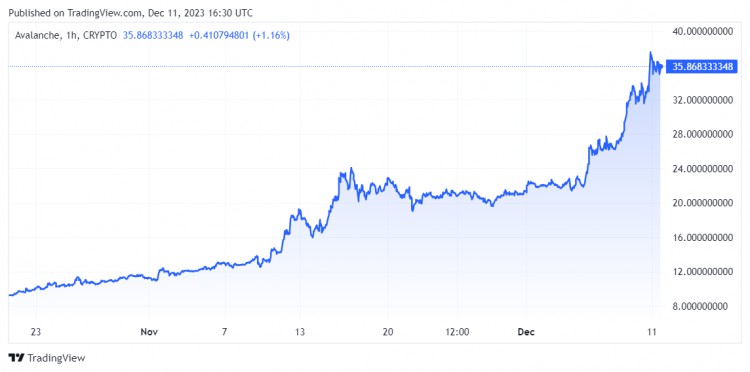Click the TradingView logo icon
This screenshot has height=372, width=750.
tap(17, 358)
